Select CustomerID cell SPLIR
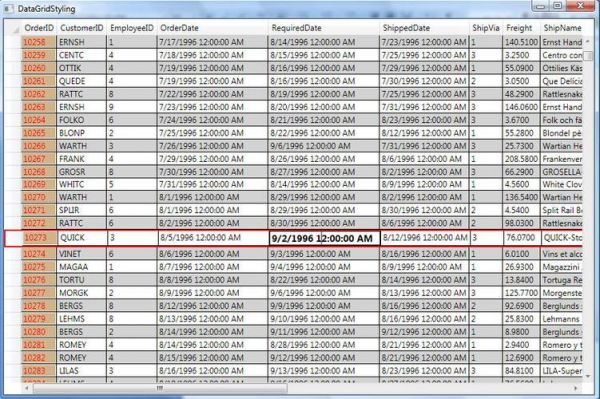The width and height of the screenshot is (600, 399). [x=82, y=210]
